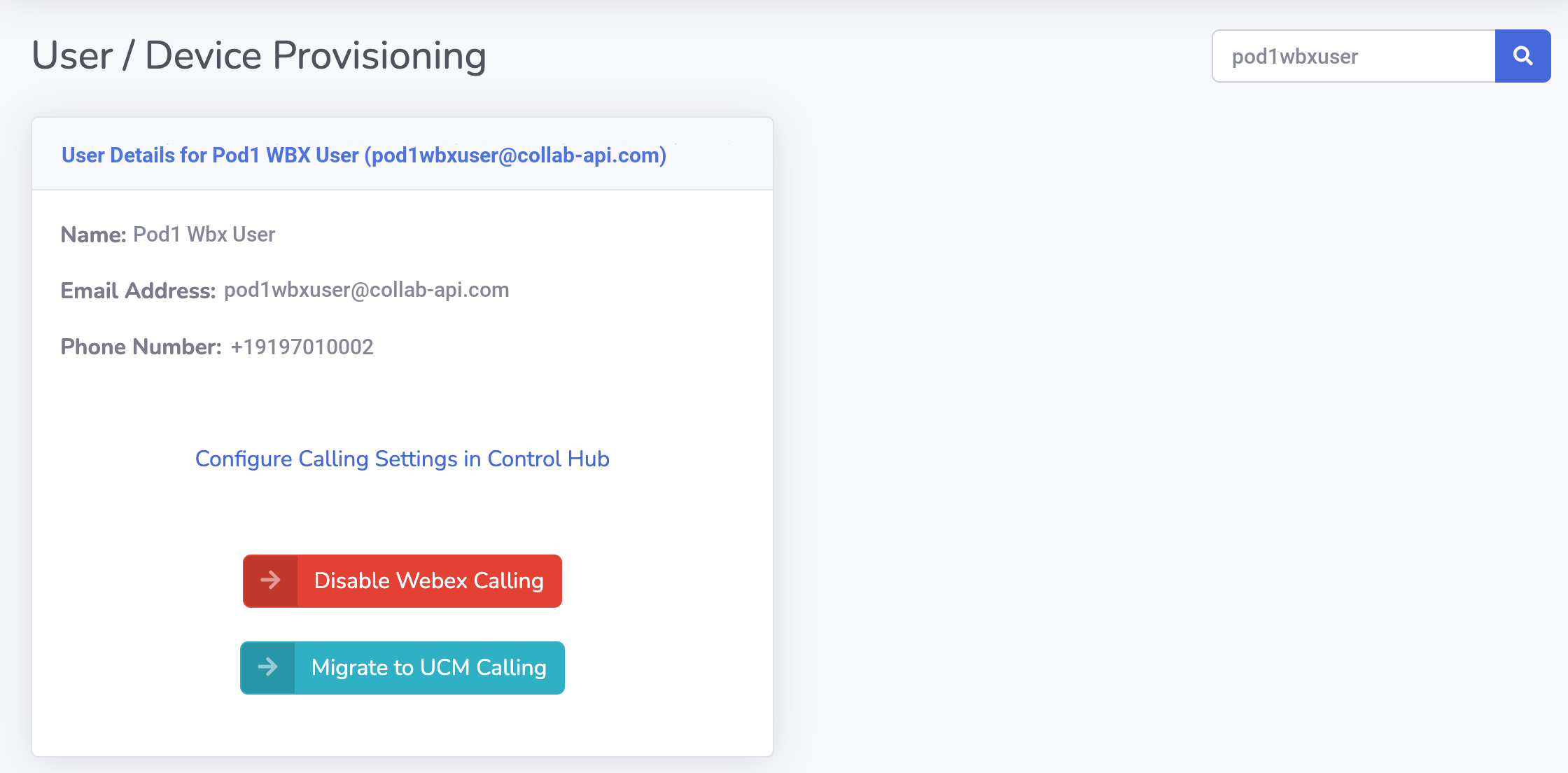This screenshot has height=773, width=1568.
Task: Click the Phone Number: field label
Action: [141, 347]
